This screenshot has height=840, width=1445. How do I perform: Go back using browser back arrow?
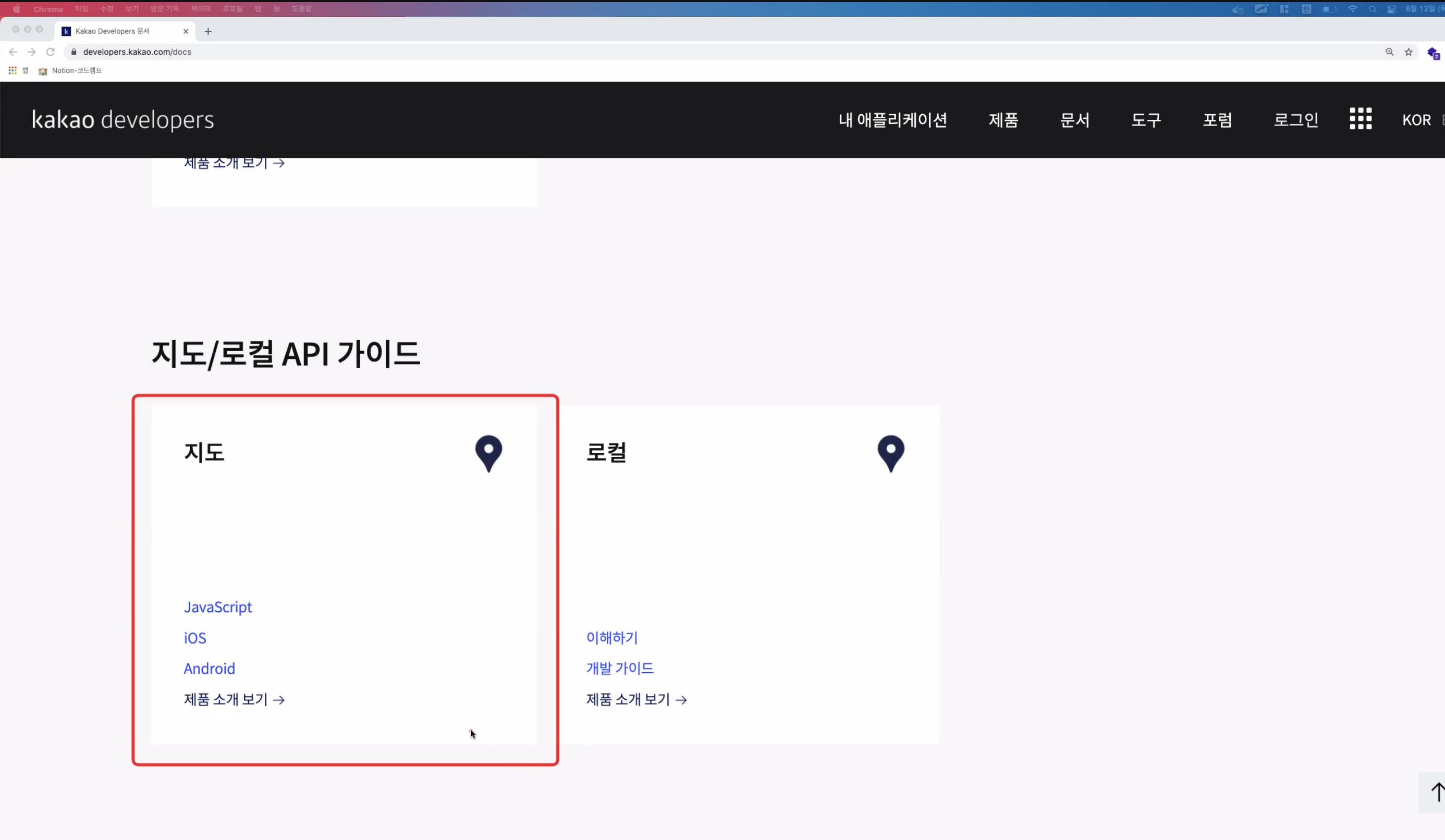tap(13, 52)
